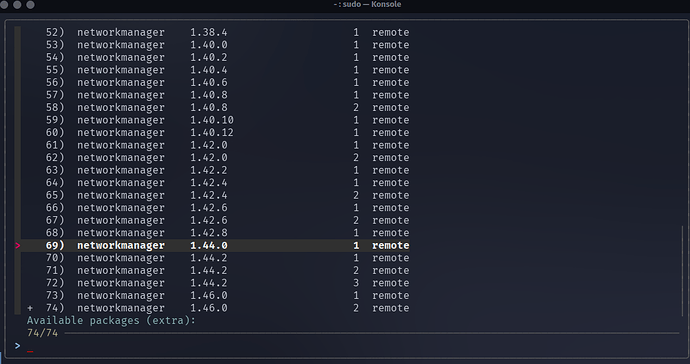Click the pink selection pointer at row 69

click(18, 246)
